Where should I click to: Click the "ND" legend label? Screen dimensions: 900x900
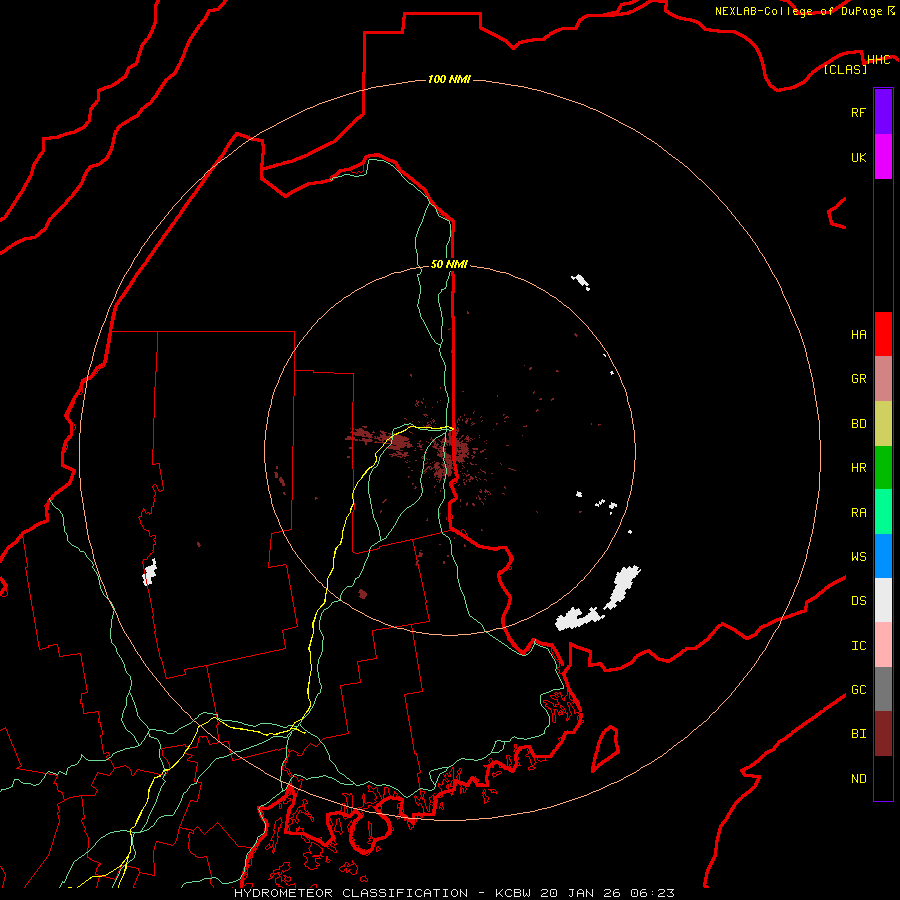(858, 779)
